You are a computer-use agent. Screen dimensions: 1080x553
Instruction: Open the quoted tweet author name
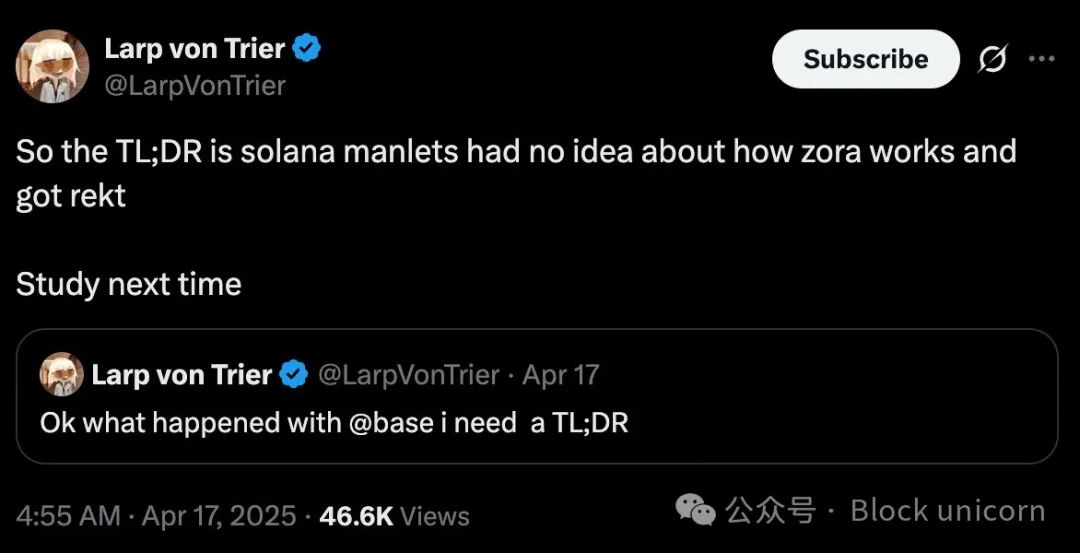pyautogui.click(x=182, y=375)
